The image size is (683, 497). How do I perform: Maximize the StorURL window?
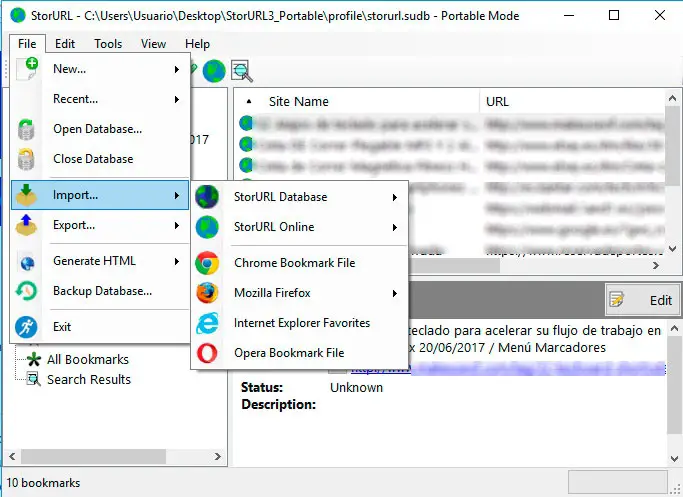[x=614, y=15]
